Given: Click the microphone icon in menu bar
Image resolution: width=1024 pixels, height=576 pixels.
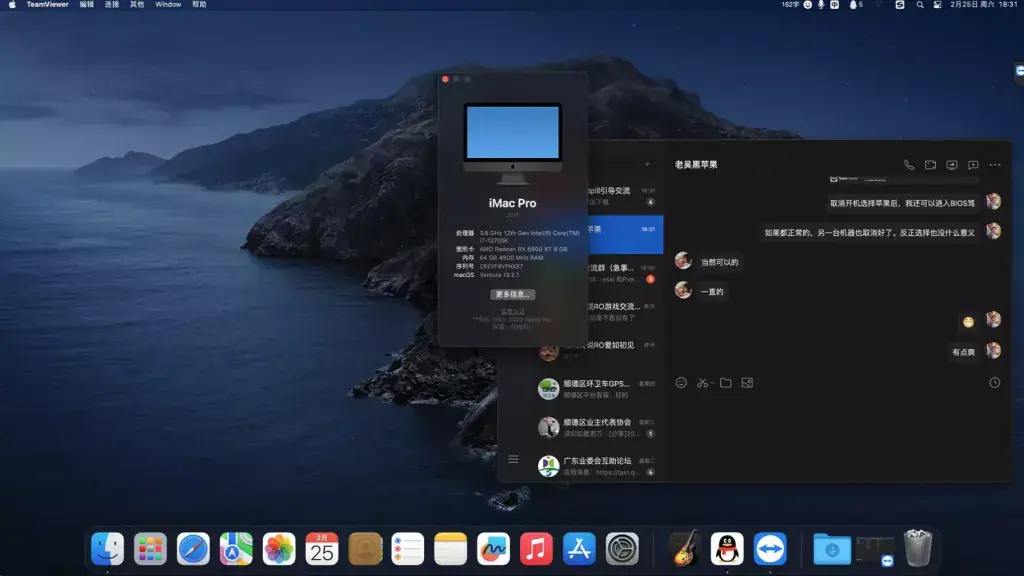Looking at the screenshot, I should pos(821,5).
